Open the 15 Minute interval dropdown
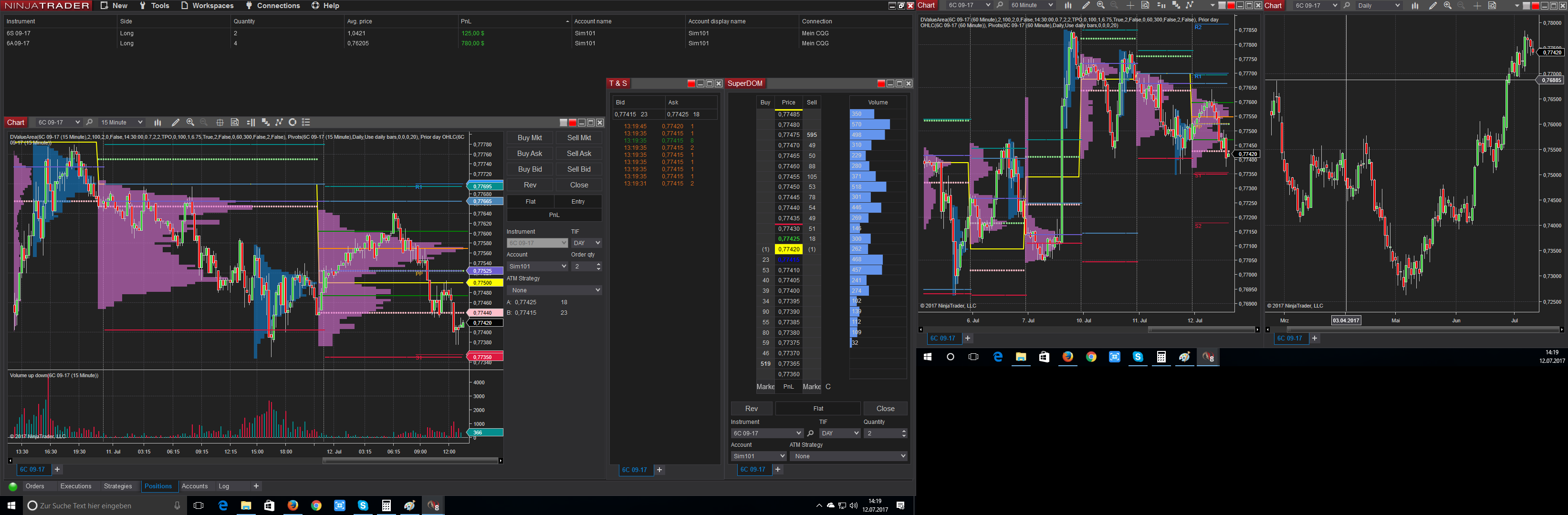This screenshot has width=1568, height=515. tap(122, 123)
